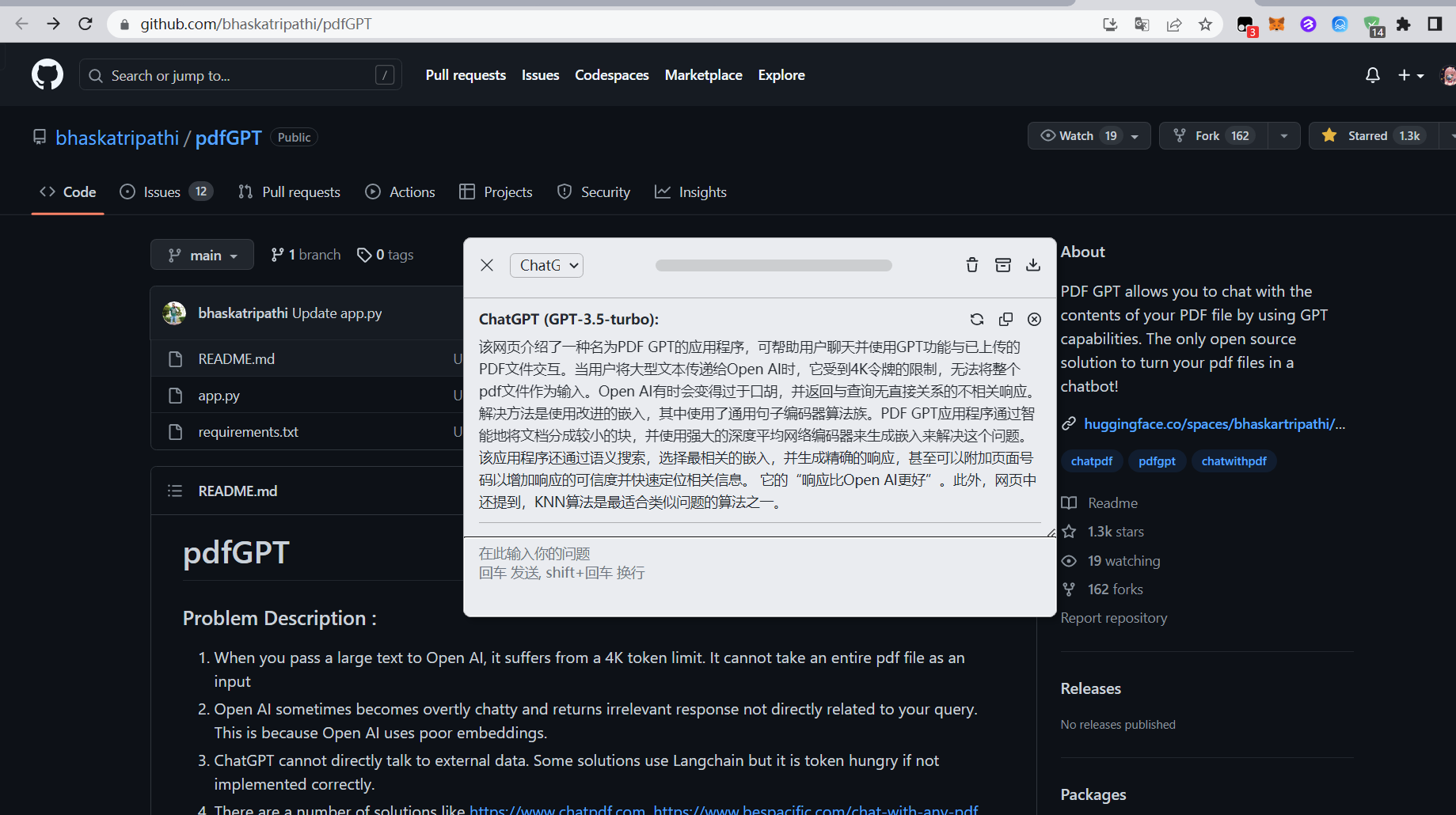Click the pdfgpt topic tag
The height and width of the screenshot is (815, 1456).
(1157, 461)
